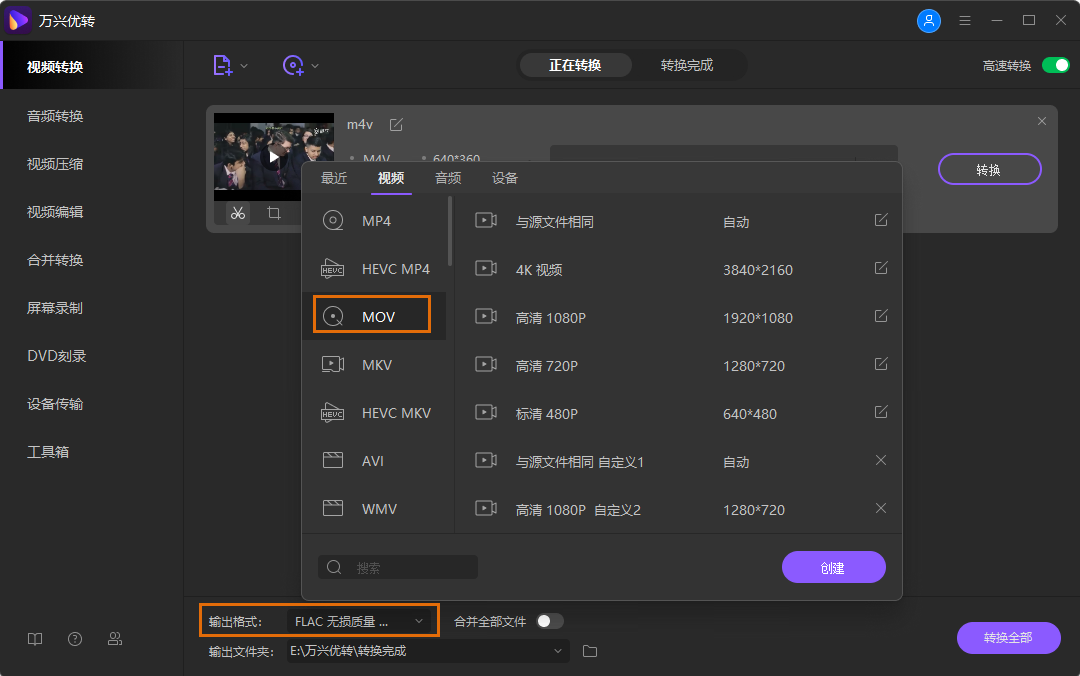Open the add files icon in the toolbar
The height and width of the screenshot is (676, 1080).
tap(222, 65)
